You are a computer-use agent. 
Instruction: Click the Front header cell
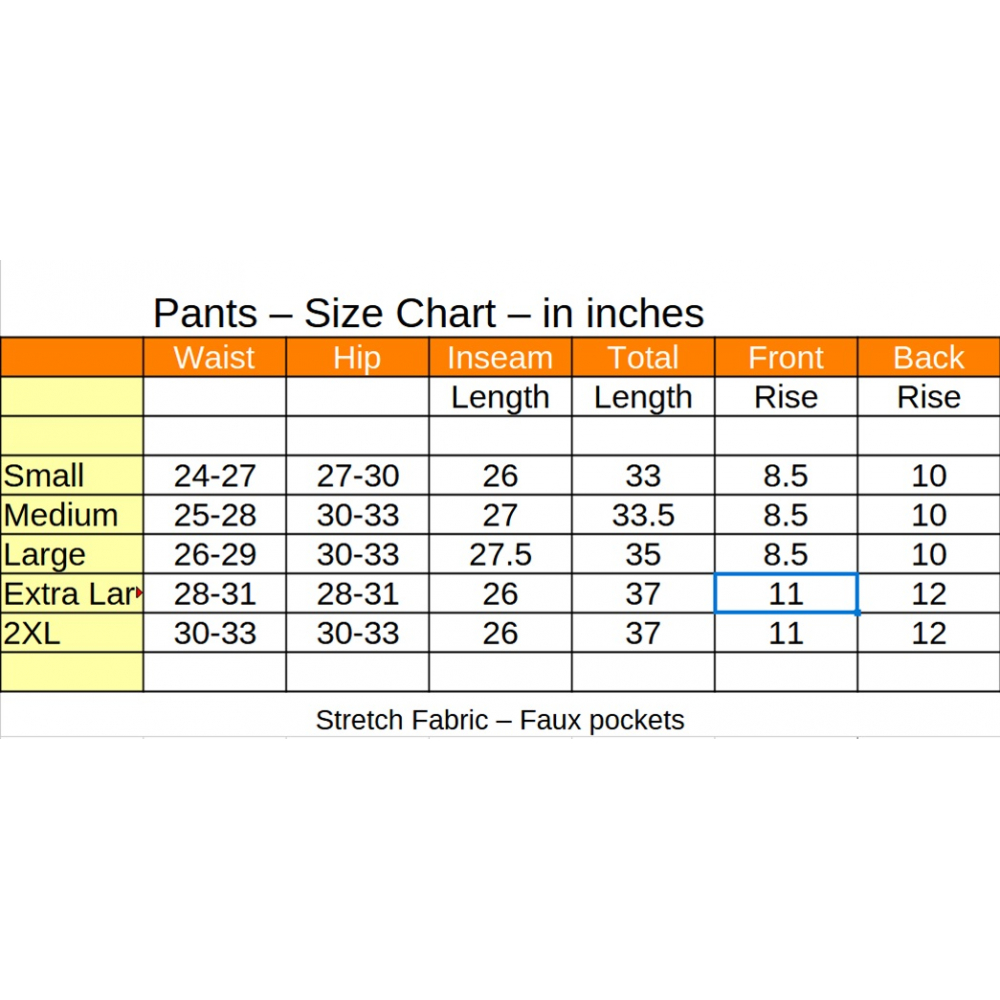(x=786, y=358)
